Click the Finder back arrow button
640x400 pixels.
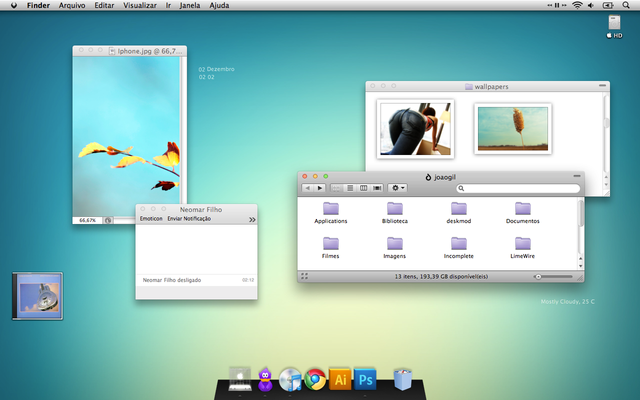click(307, 188)
